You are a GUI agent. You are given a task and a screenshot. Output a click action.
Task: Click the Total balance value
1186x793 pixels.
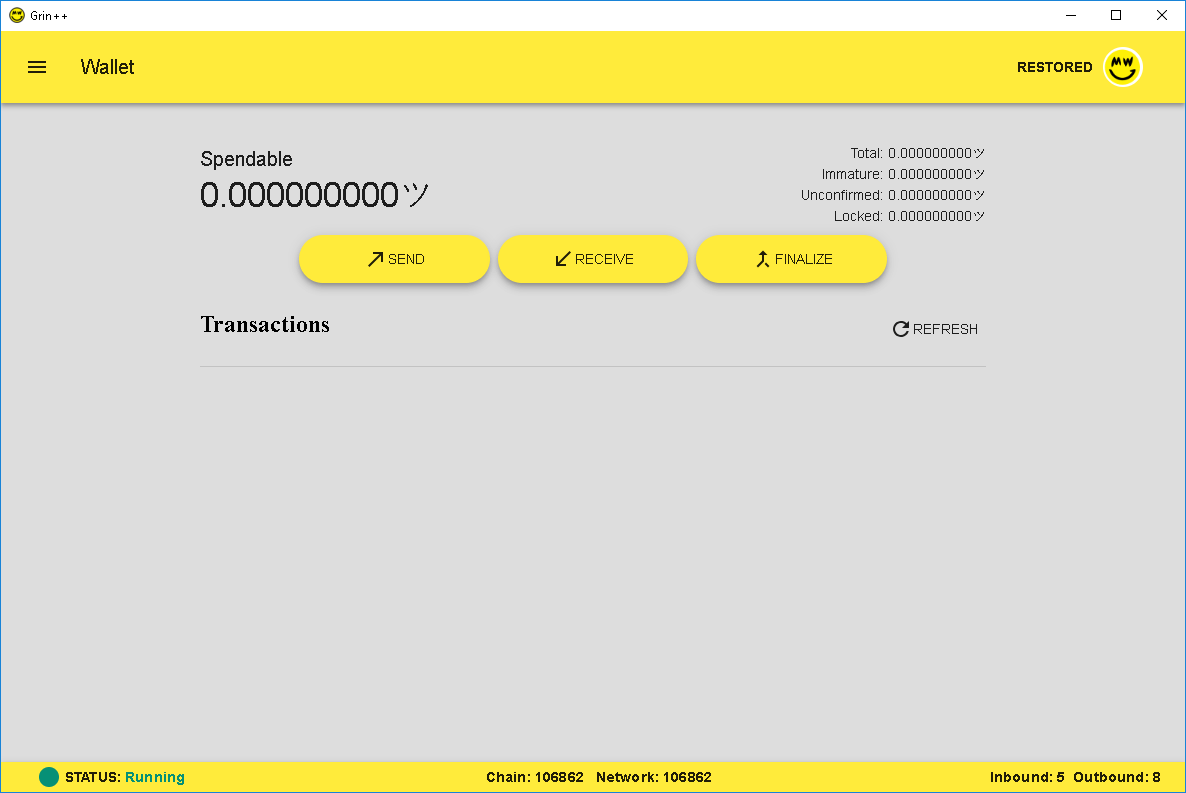[x=934, y=153]
